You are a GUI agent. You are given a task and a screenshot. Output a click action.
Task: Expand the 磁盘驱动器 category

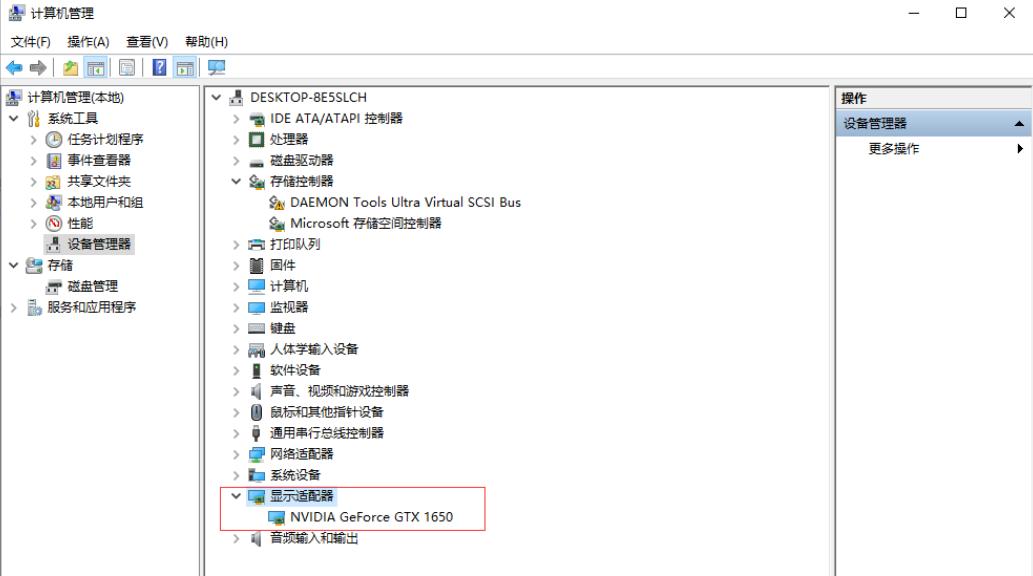pos(236,160)
